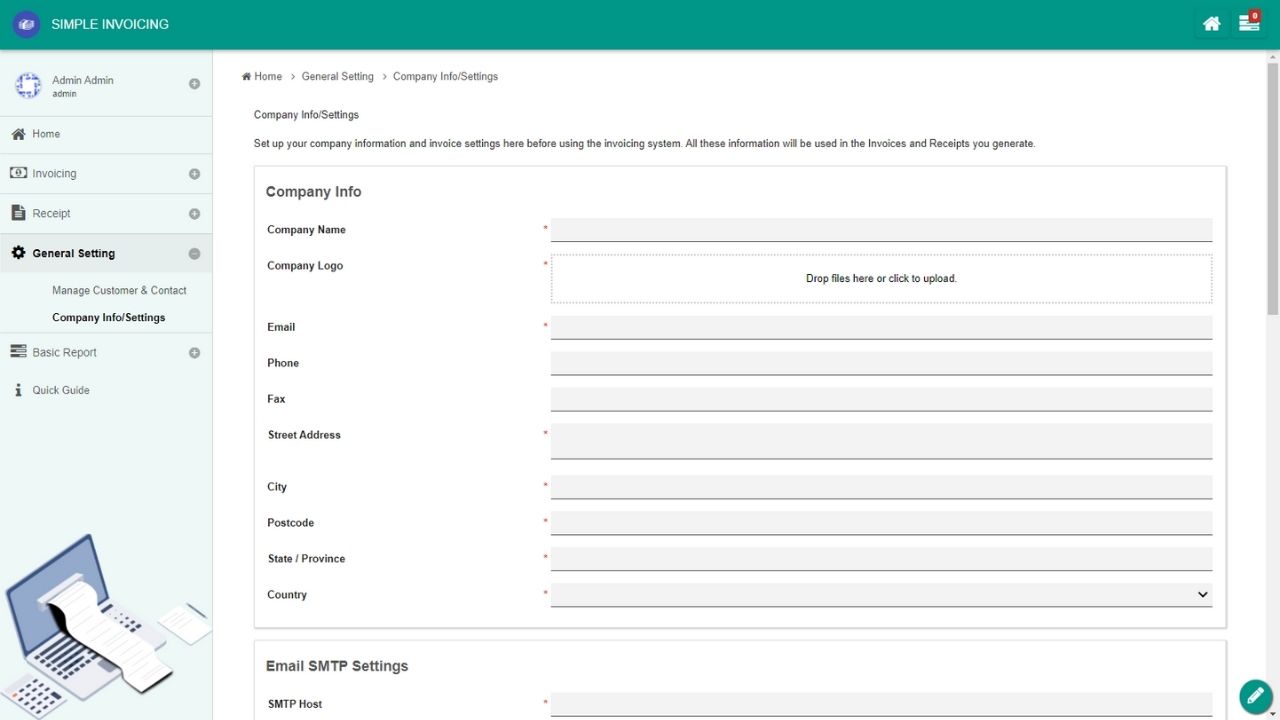Open the notifications icon with red badge
The width and height of the screenshot is (1280, 720).
click(x=1248, y=23)
